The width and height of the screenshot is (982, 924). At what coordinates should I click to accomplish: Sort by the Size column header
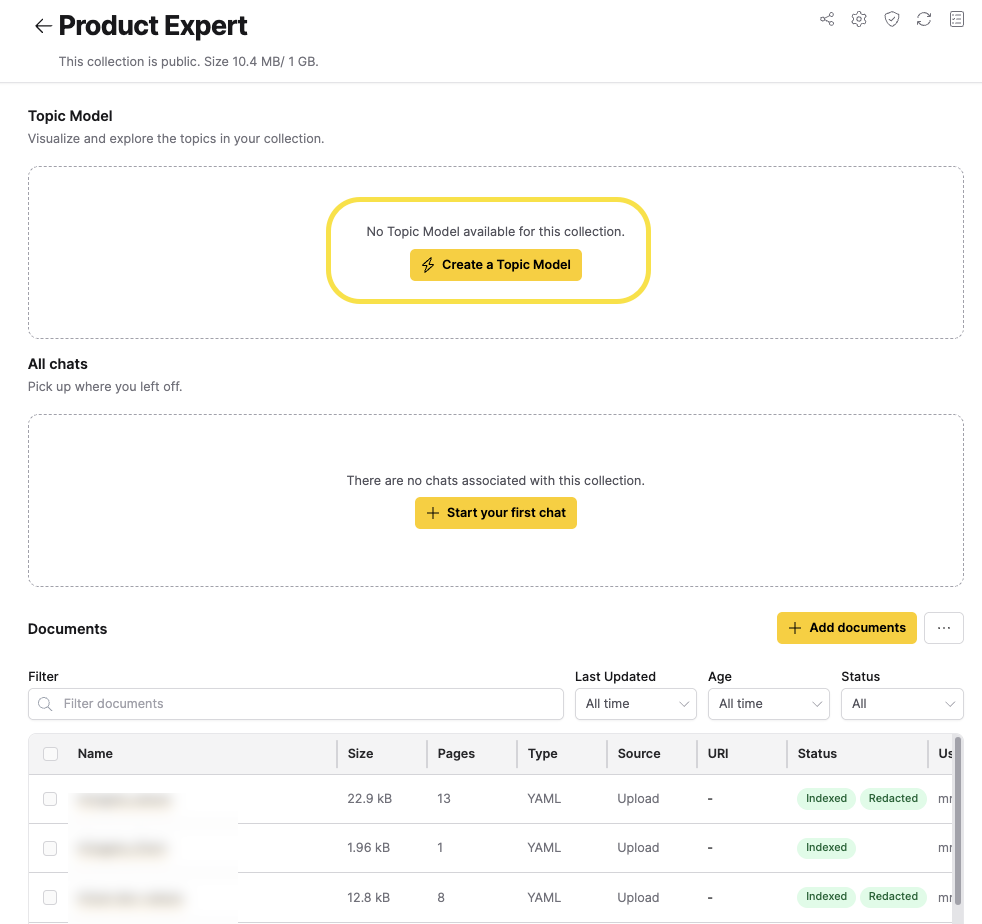360,754
